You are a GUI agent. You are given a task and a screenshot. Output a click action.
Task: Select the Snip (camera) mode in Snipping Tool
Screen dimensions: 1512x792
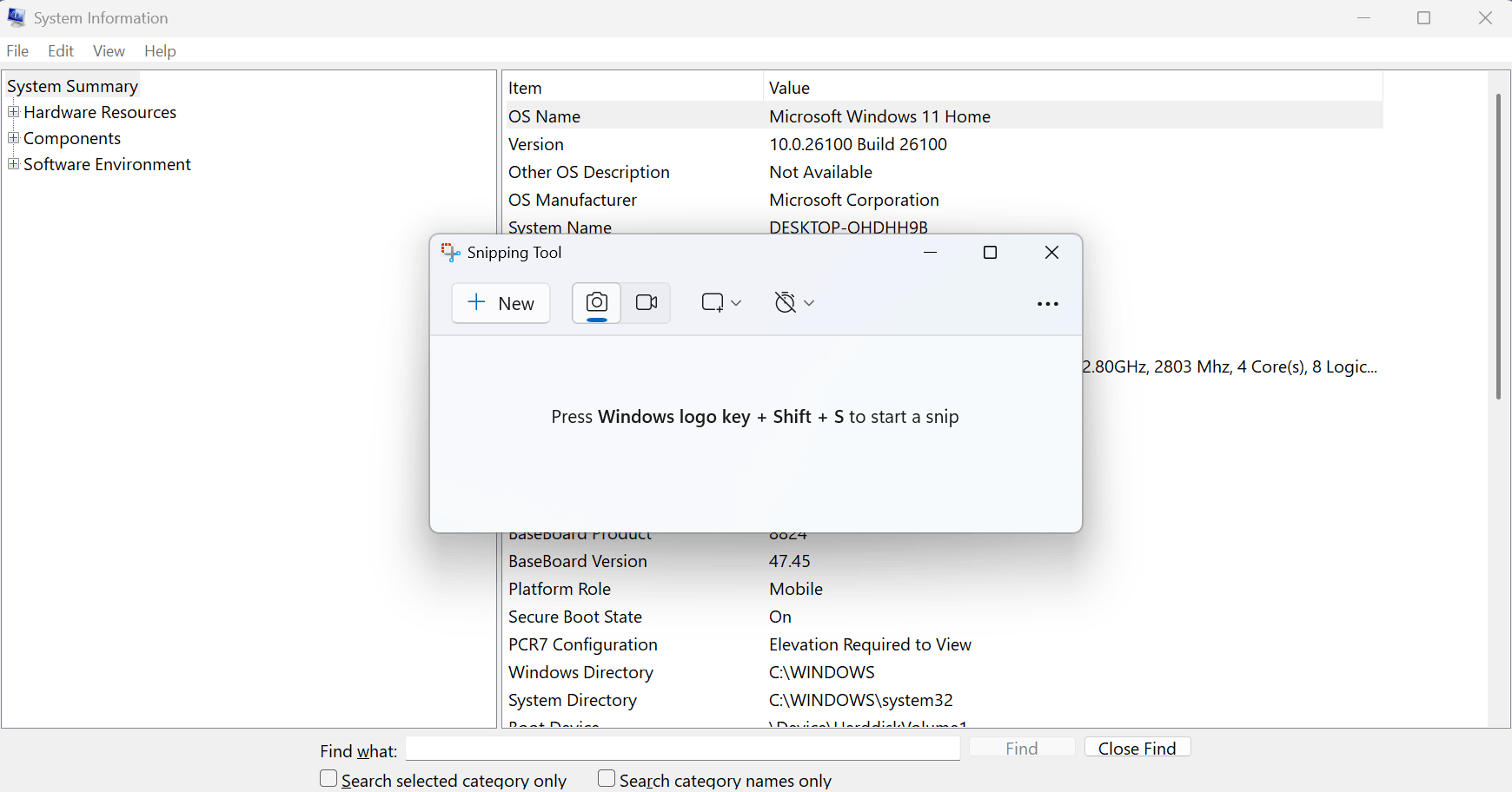click(x=596, y=303)
